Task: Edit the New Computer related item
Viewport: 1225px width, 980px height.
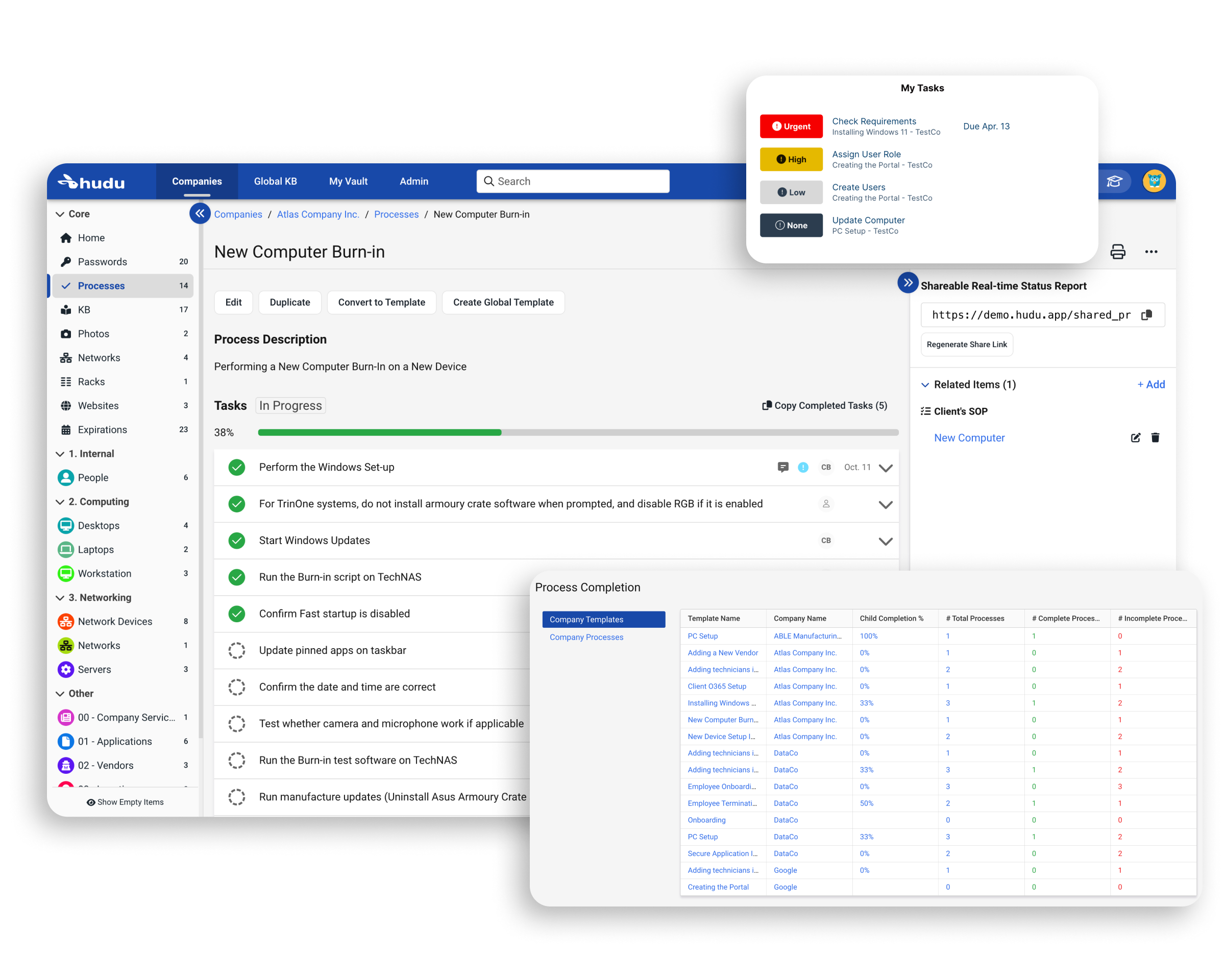Action: (1135, 437)
